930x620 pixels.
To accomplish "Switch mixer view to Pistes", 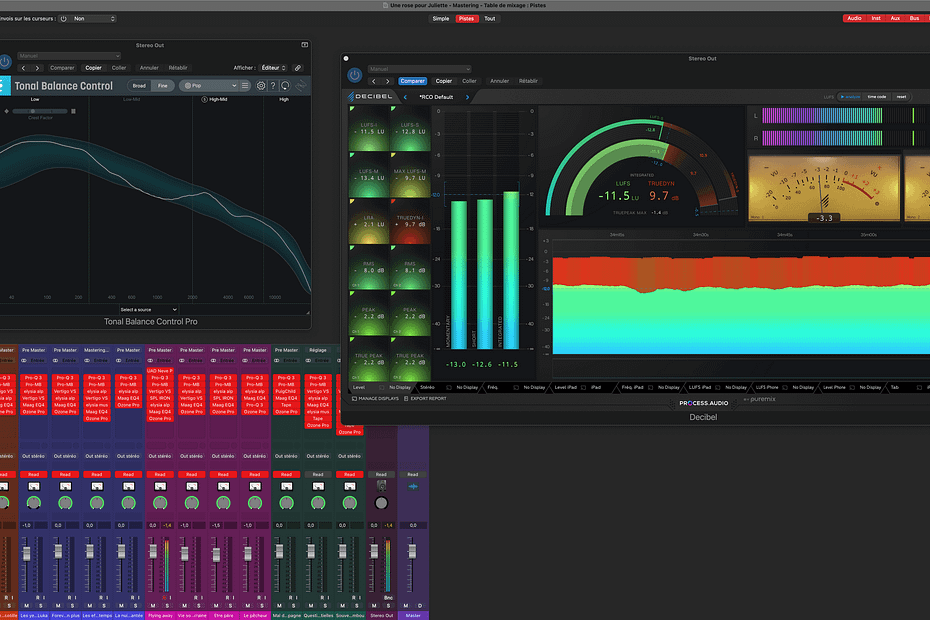I will pyautogui.click(x=467, y=18).
